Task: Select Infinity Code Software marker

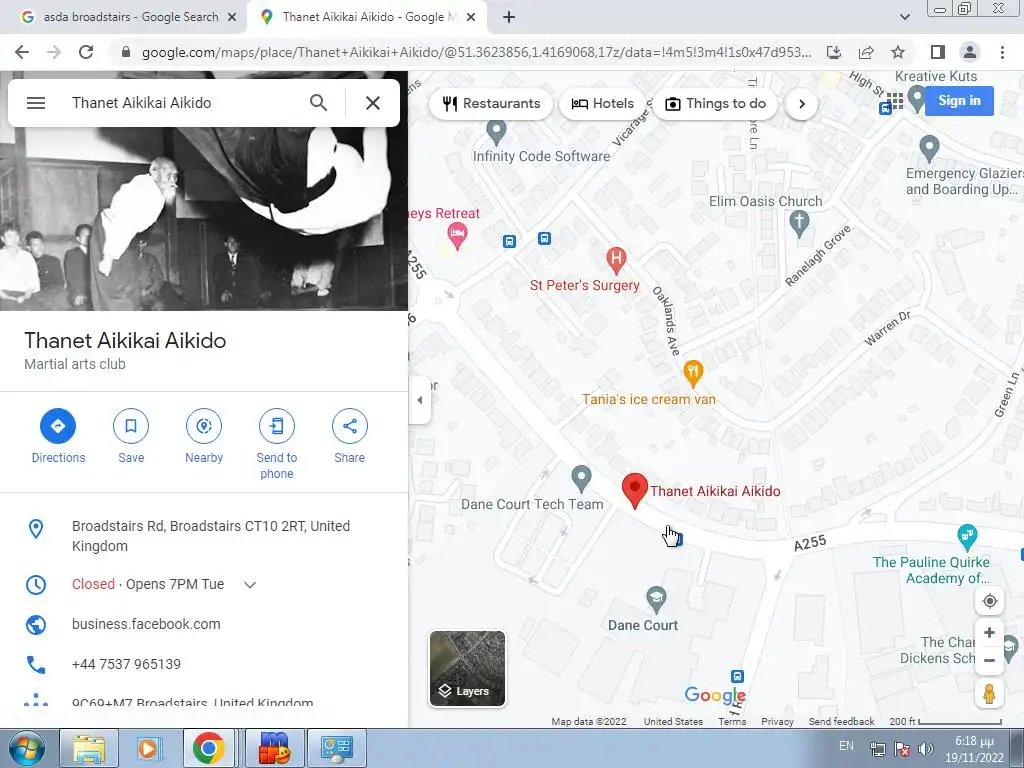Action: pyautogui.click(x=496, y=133)
